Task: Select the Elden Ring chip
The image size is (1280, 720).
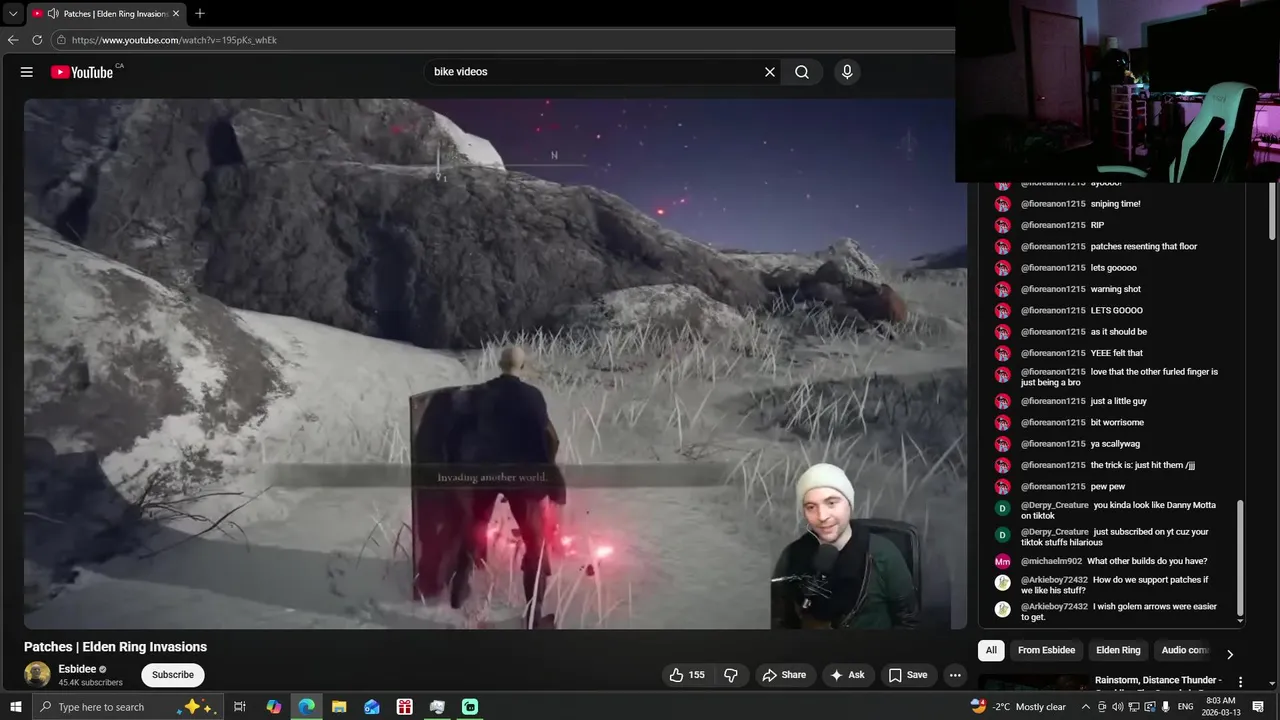Action: click(1118, 650)
